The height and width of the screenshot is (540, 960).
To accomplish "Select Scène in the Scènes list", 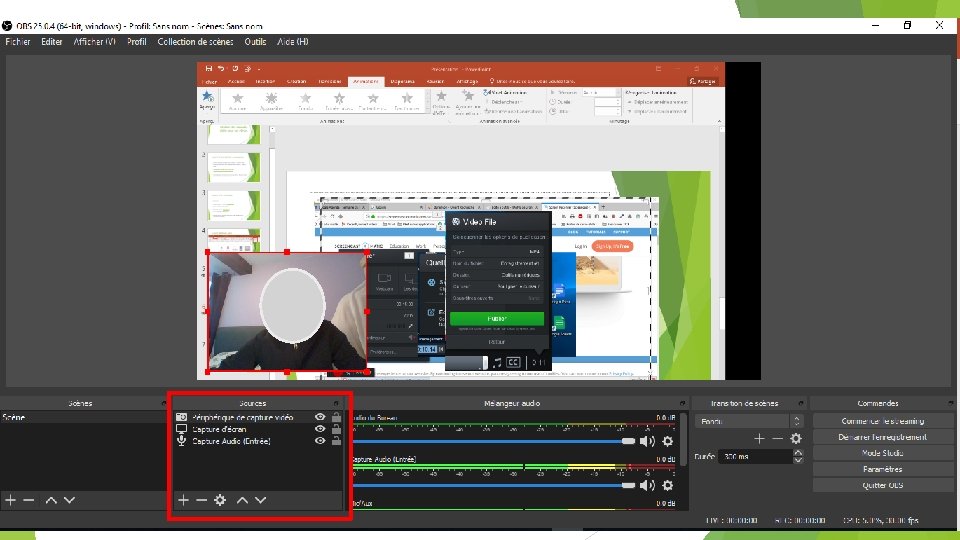I will [x=83, y=417].
